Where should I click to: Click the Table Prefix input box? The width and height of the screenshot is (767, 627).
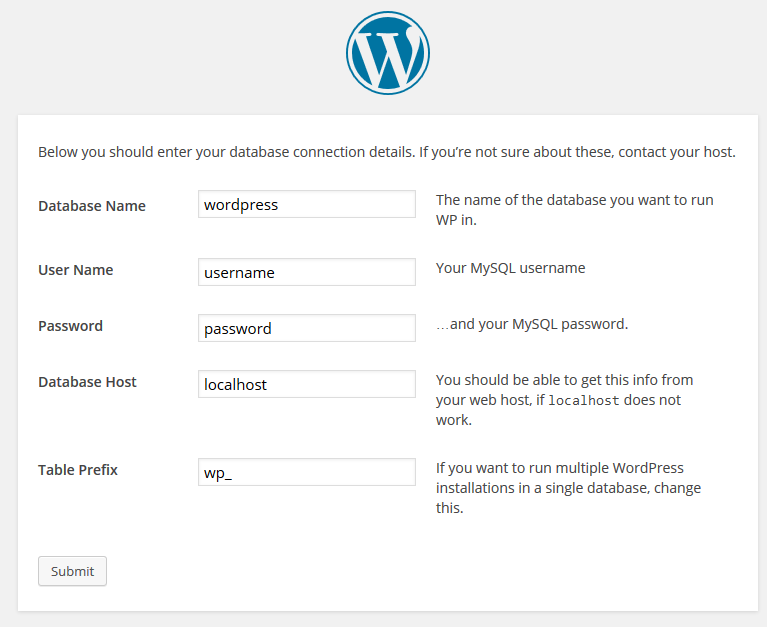point(307,472)
